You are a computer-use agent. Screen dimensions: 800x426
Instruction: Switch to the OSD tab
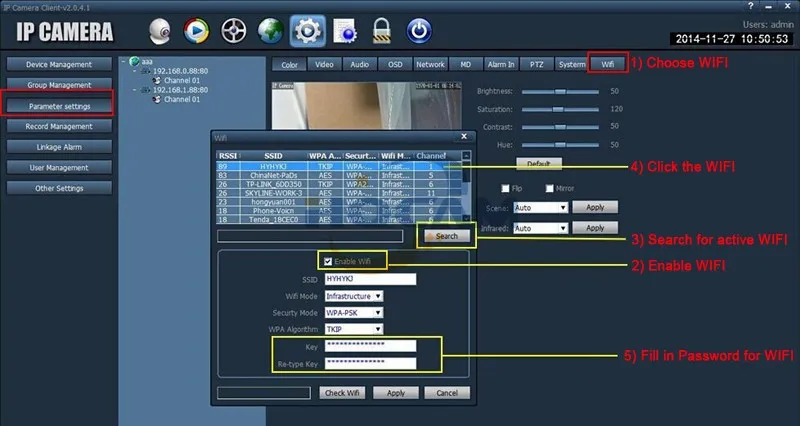(x=395, y=65)
